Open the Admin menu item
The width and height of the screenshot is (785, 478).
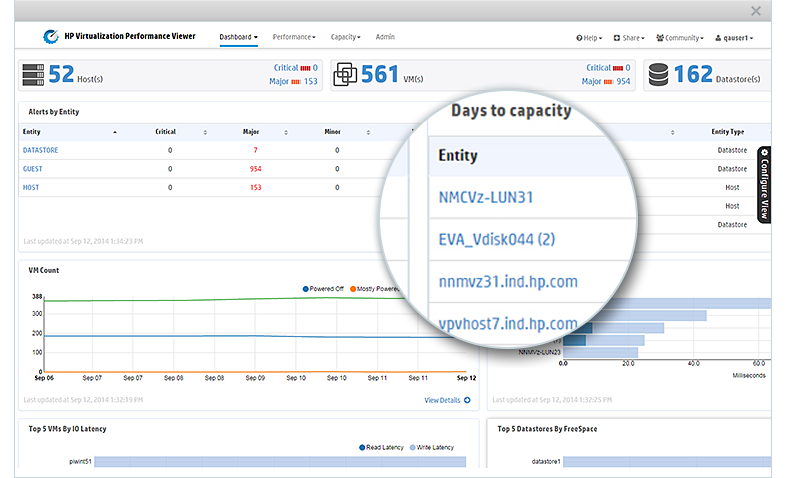pyautogui.click(x=385, y=37)
